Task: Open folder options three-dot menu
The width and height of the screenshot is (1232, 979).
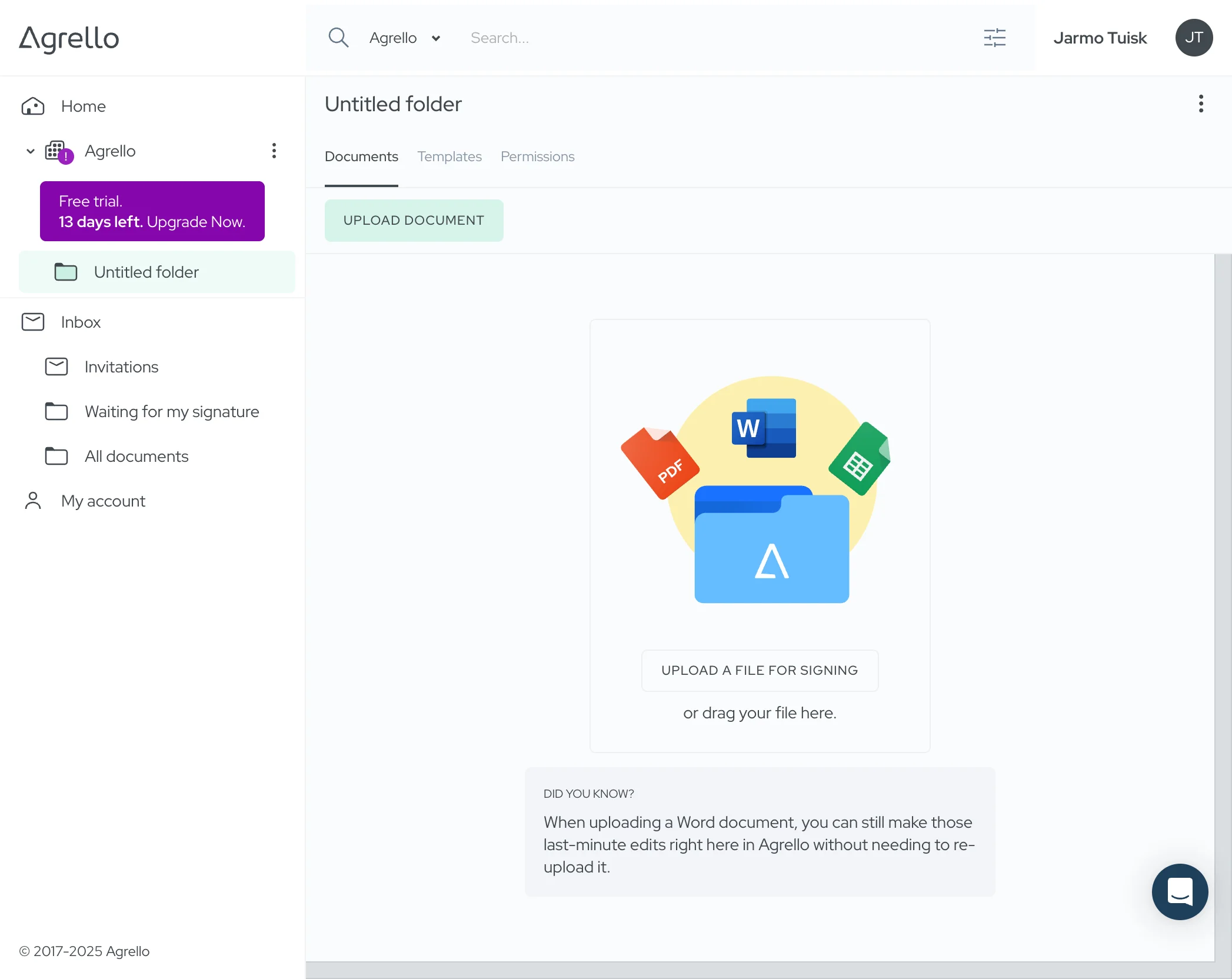Action: tap(1201, 104)
